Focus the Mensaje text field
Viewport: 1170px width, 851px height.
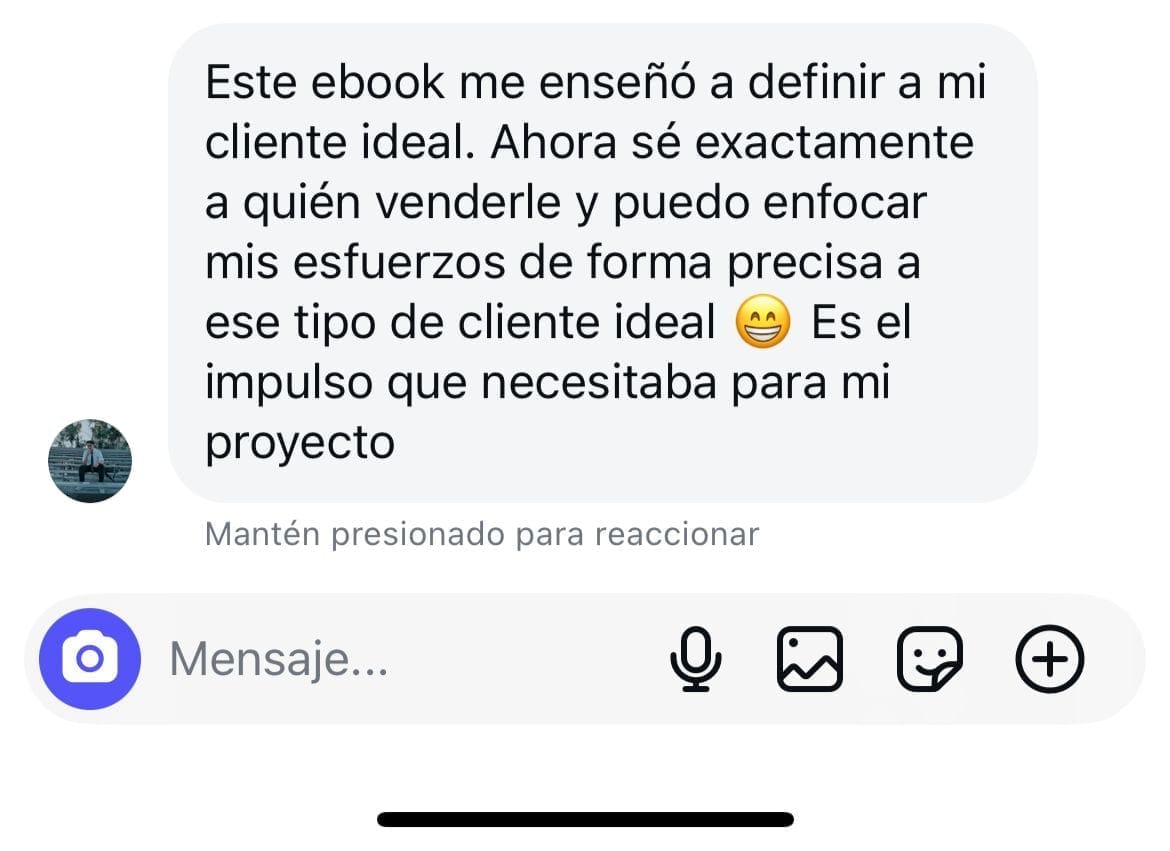[403, 659]
